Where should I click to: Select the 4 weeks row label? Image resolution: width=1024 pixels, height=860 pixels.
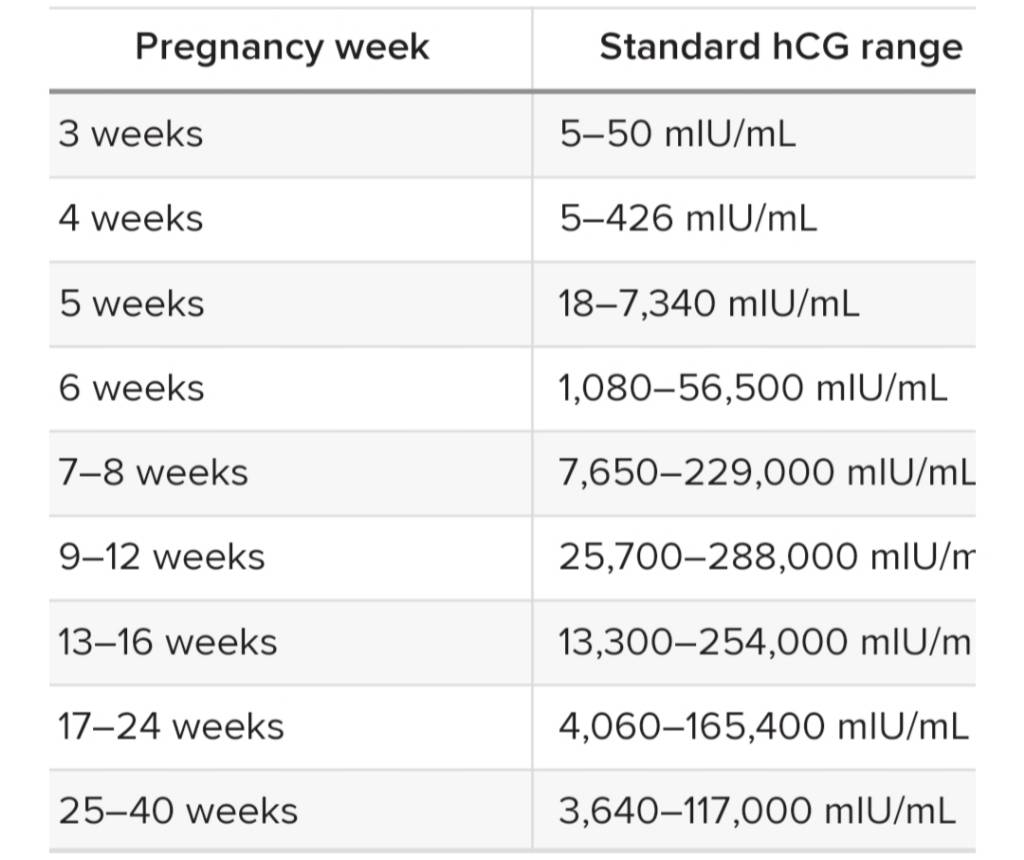click(131, 218)
